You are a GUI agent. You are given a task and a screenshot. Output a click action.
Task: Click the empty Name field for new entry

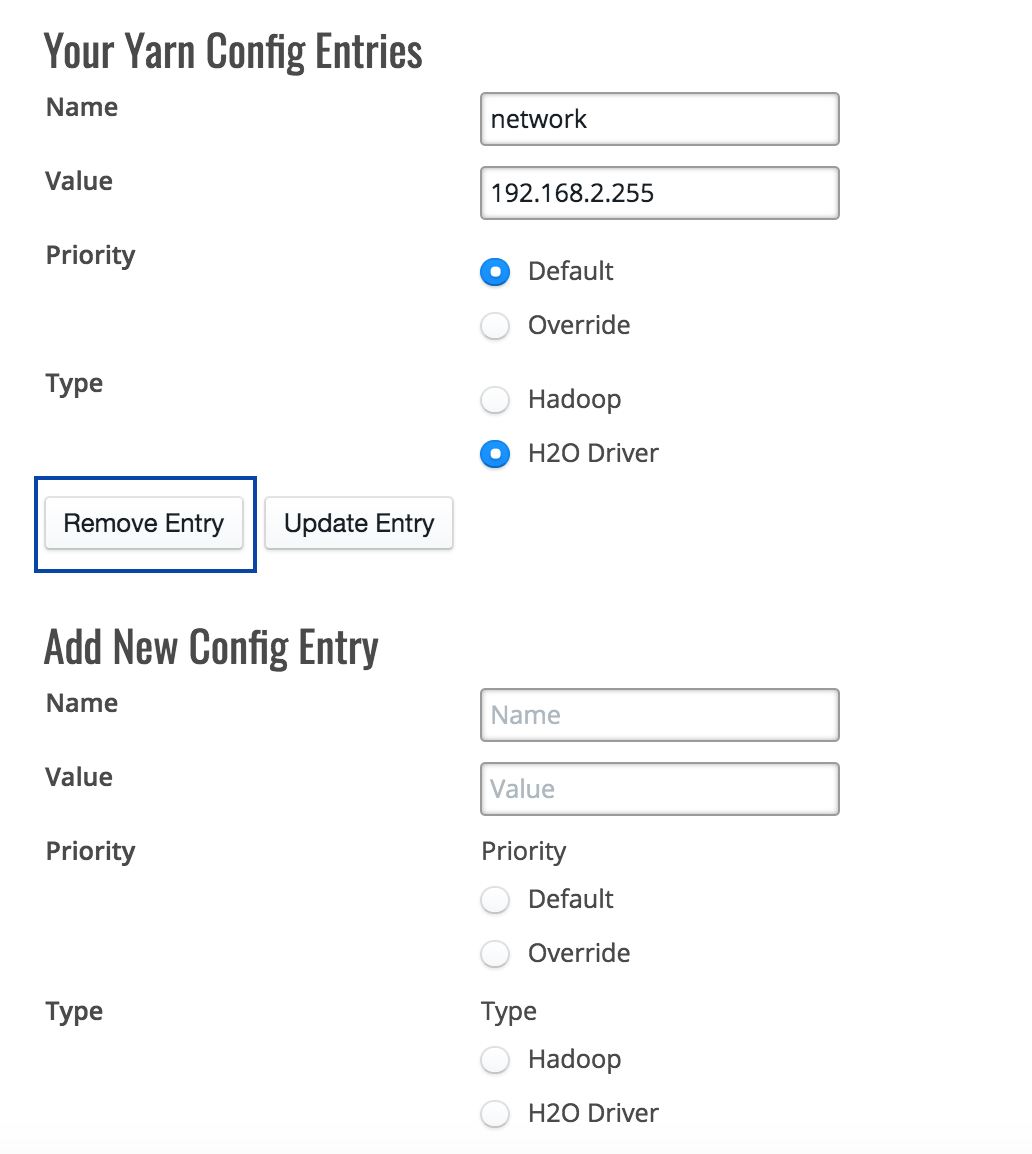(x=660, y=715)
